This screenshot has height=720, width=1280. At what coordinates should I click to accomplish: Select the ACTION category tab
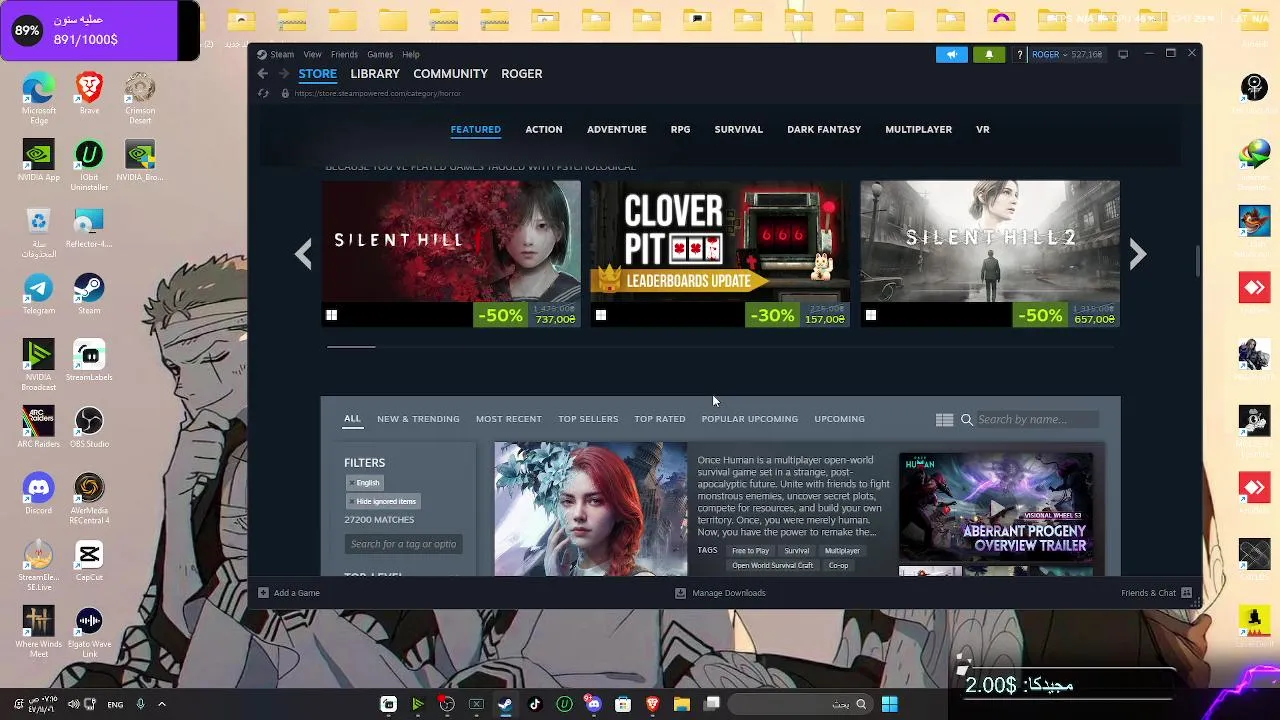tap(544, 129)
